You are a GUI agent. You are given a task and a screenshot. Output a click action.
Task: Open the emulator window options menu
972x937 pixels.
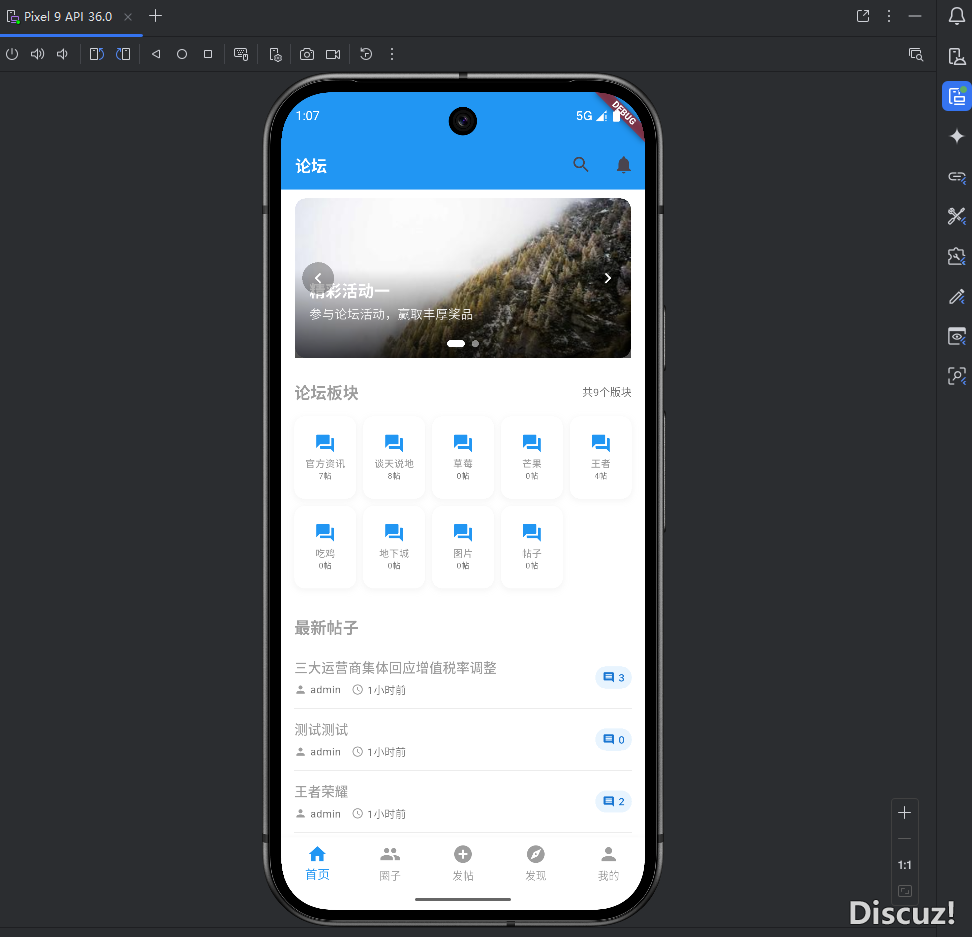pyautogui.click(x=889, y=16)
